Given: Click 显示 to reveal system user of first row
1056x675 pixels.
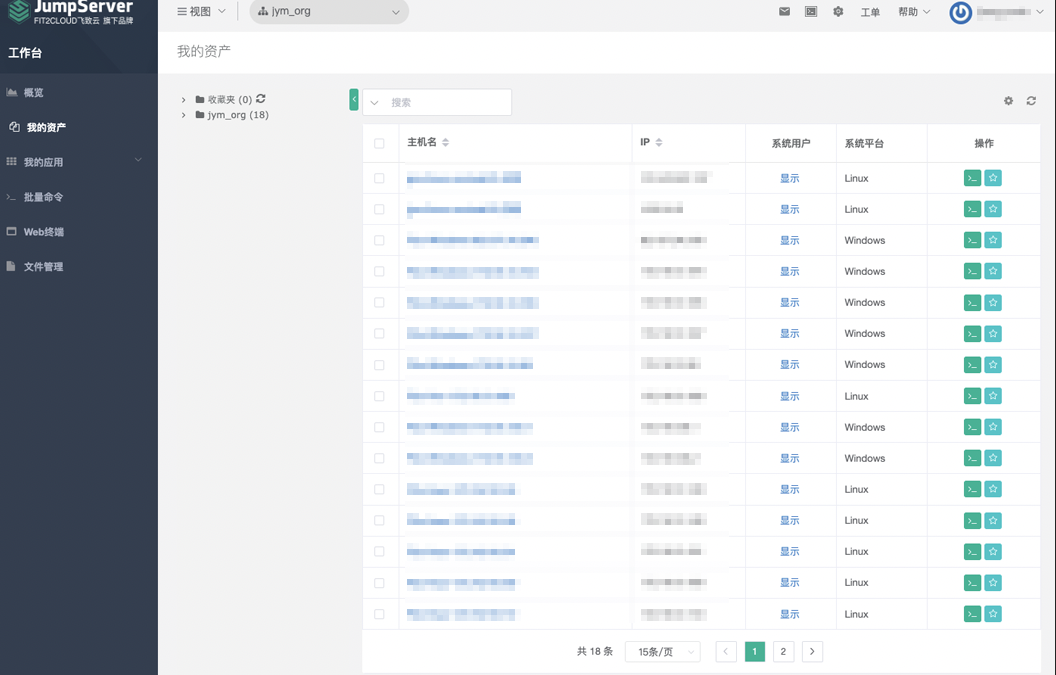Looking at the screenshot, I should pyautogui.click(x=788, y=177).
